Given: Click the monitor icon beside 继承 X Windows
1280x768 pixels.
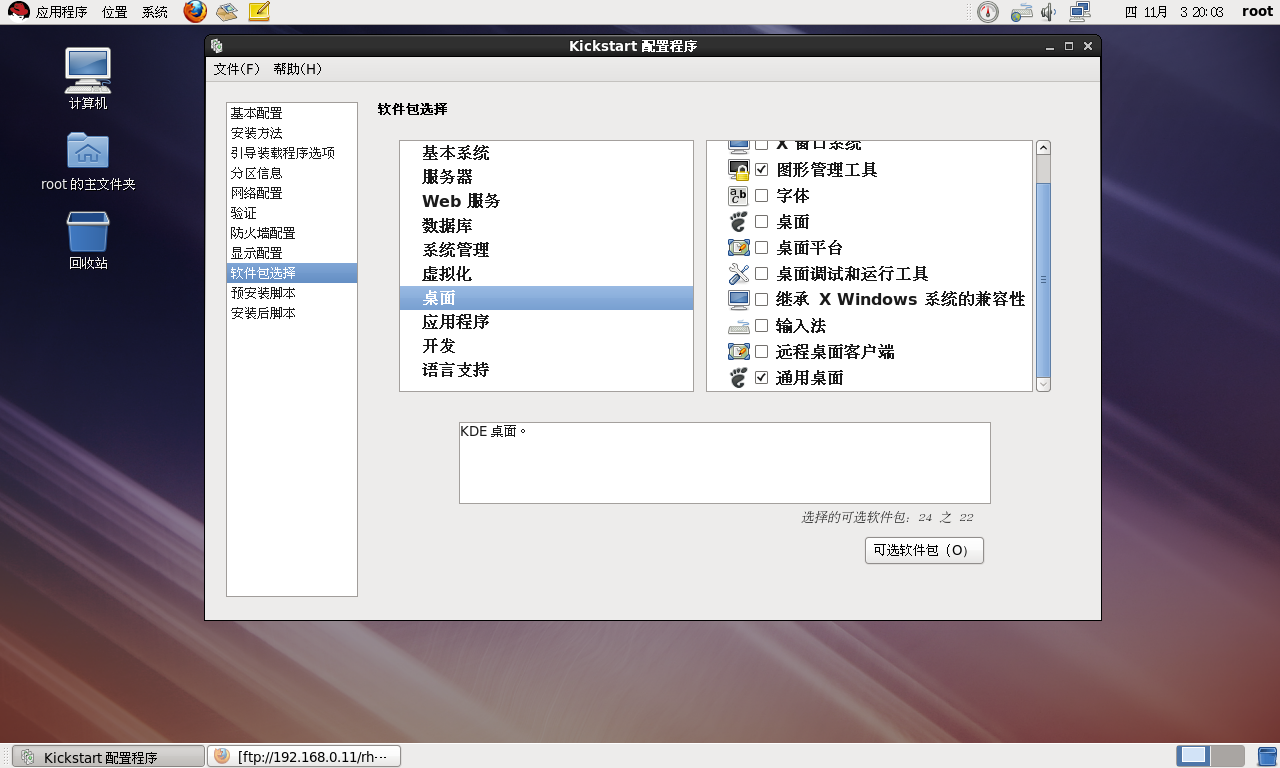Looking at the screenshot, I should click(739, 300).
